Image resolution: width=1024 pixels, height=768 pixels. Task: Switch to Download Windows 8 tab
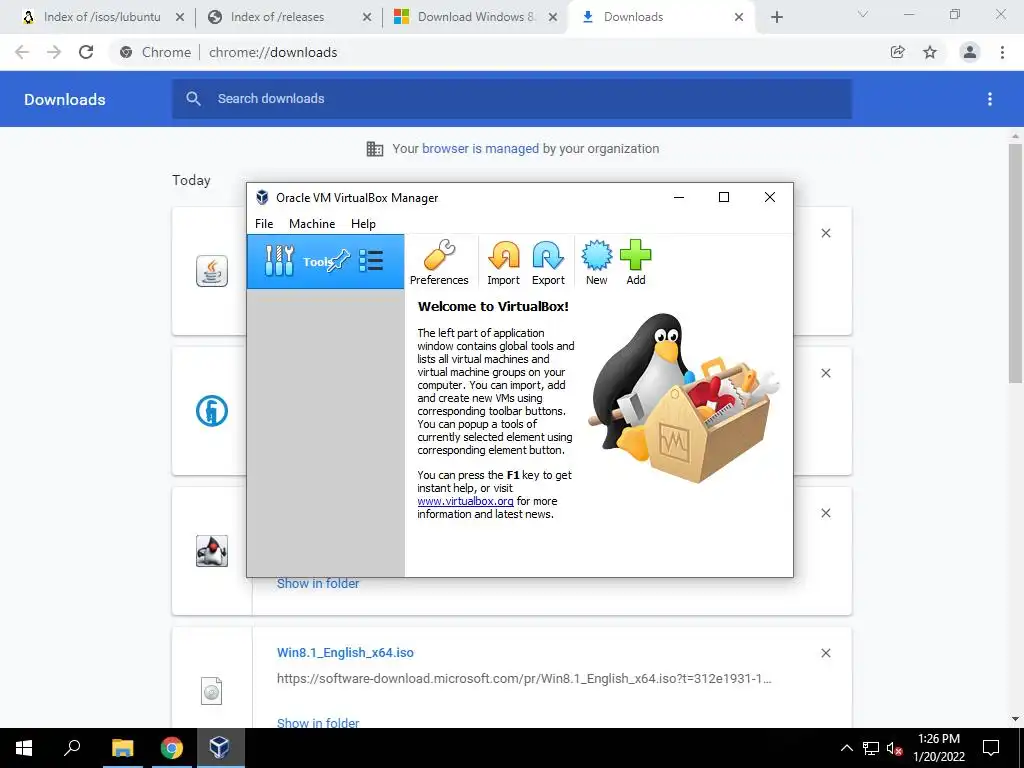(x=476, y=17)
